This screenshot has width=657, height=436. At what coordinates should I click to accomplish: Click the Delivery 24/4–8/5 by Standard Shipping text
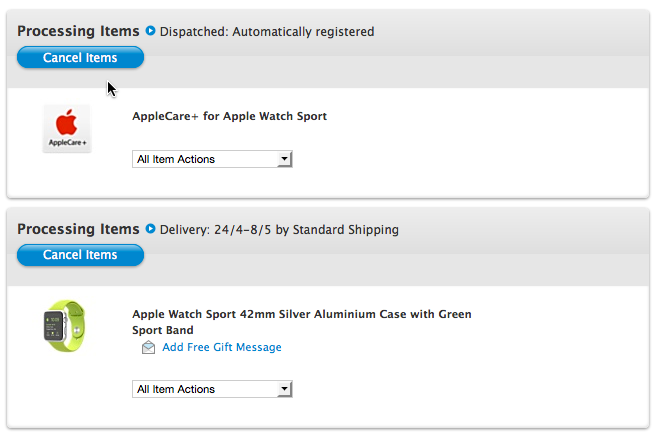click(279, 230)
